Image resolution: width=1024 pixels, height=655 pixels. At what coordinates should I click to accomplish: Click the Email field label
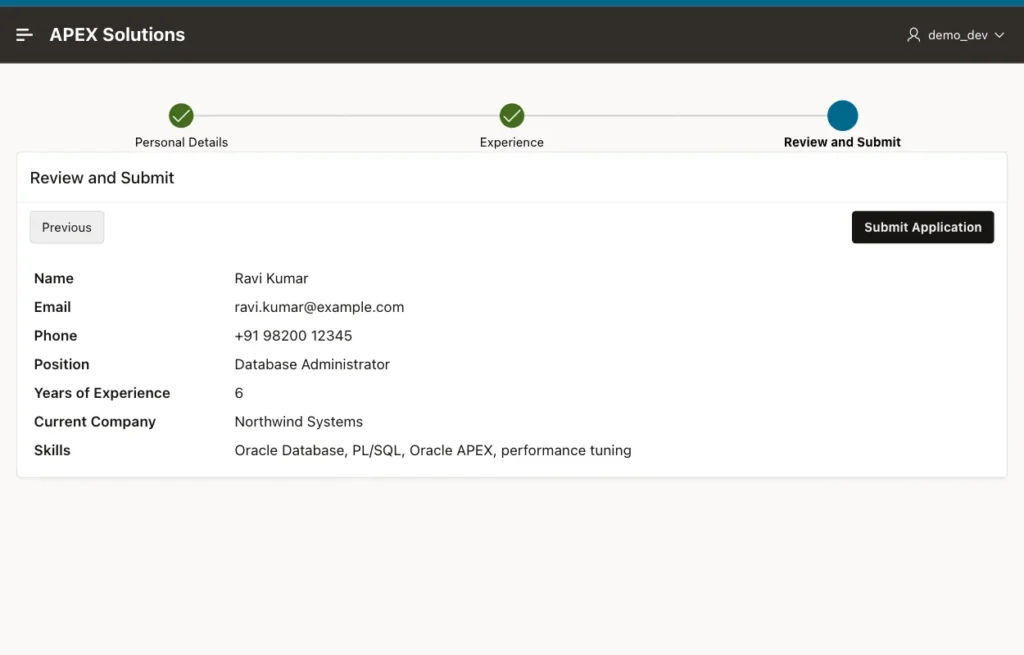52,307
